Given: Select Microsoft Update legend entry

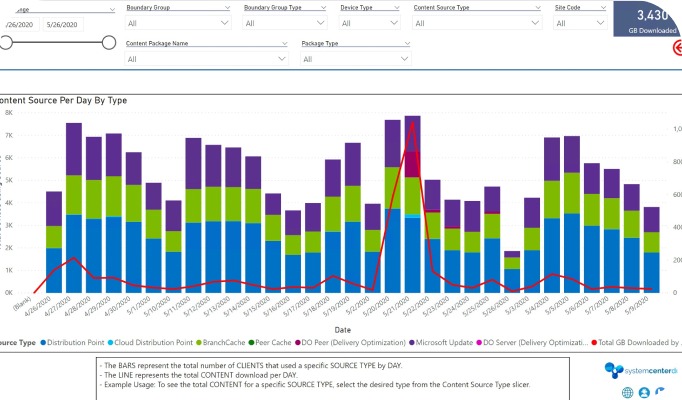Looking at the screenshot, I should (441, 343).
